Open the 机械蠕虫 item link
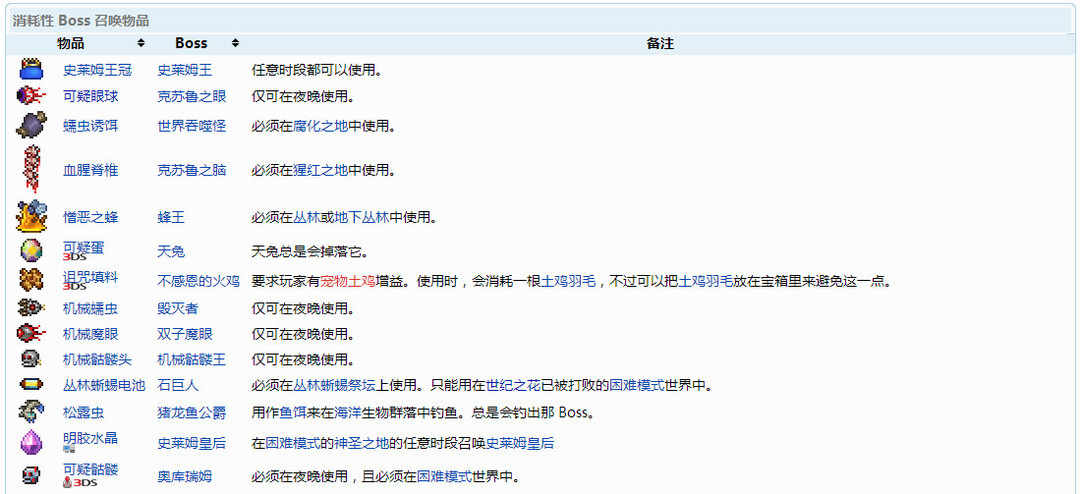 coord(90,308)
